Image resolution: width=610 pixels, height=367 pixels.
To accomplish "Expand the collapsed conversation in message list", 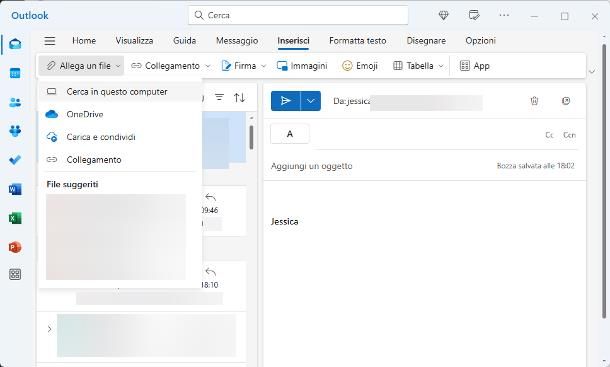I will [49, 329].
